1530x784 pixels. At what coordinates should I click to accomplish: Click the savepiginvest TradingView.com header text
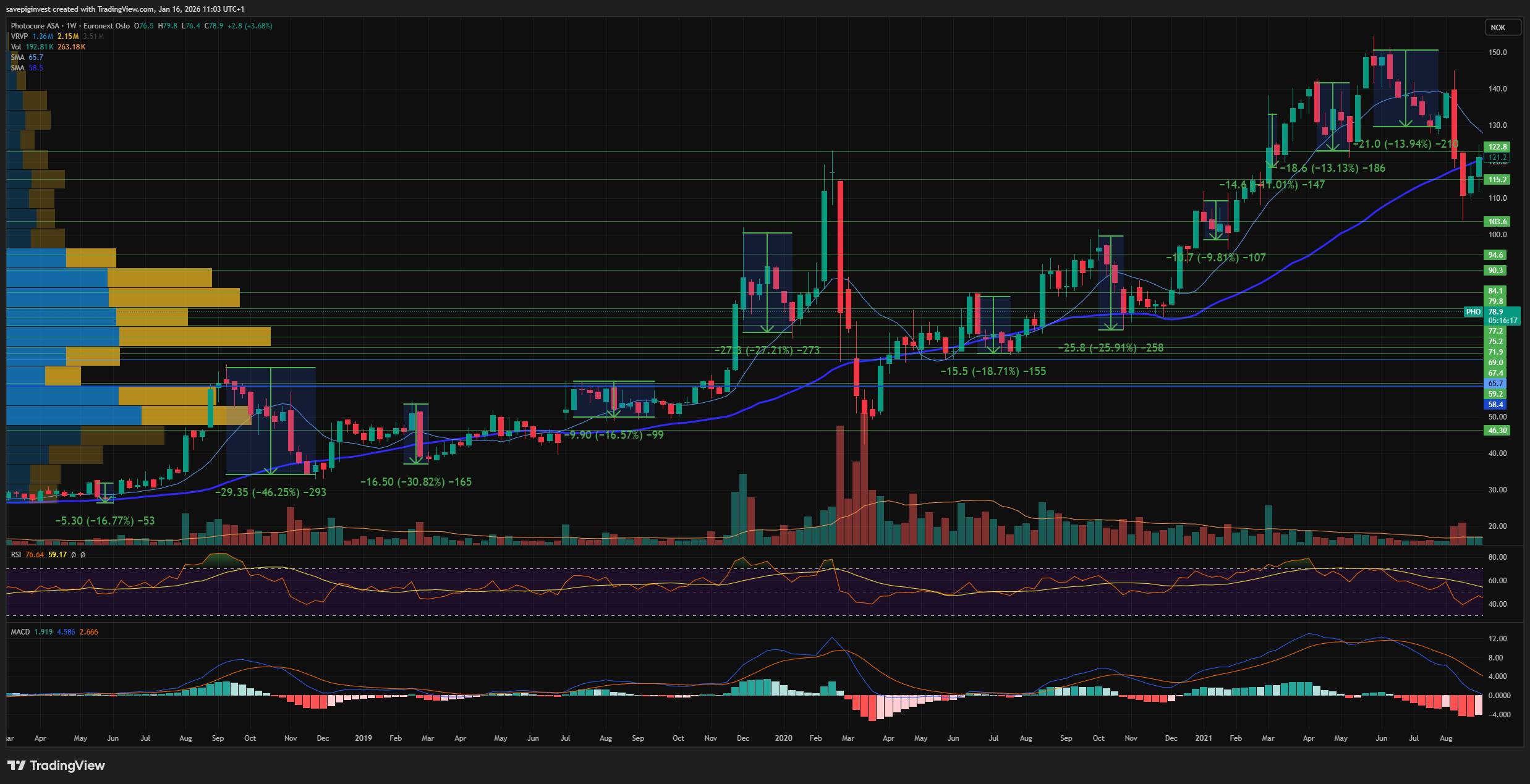125,9
